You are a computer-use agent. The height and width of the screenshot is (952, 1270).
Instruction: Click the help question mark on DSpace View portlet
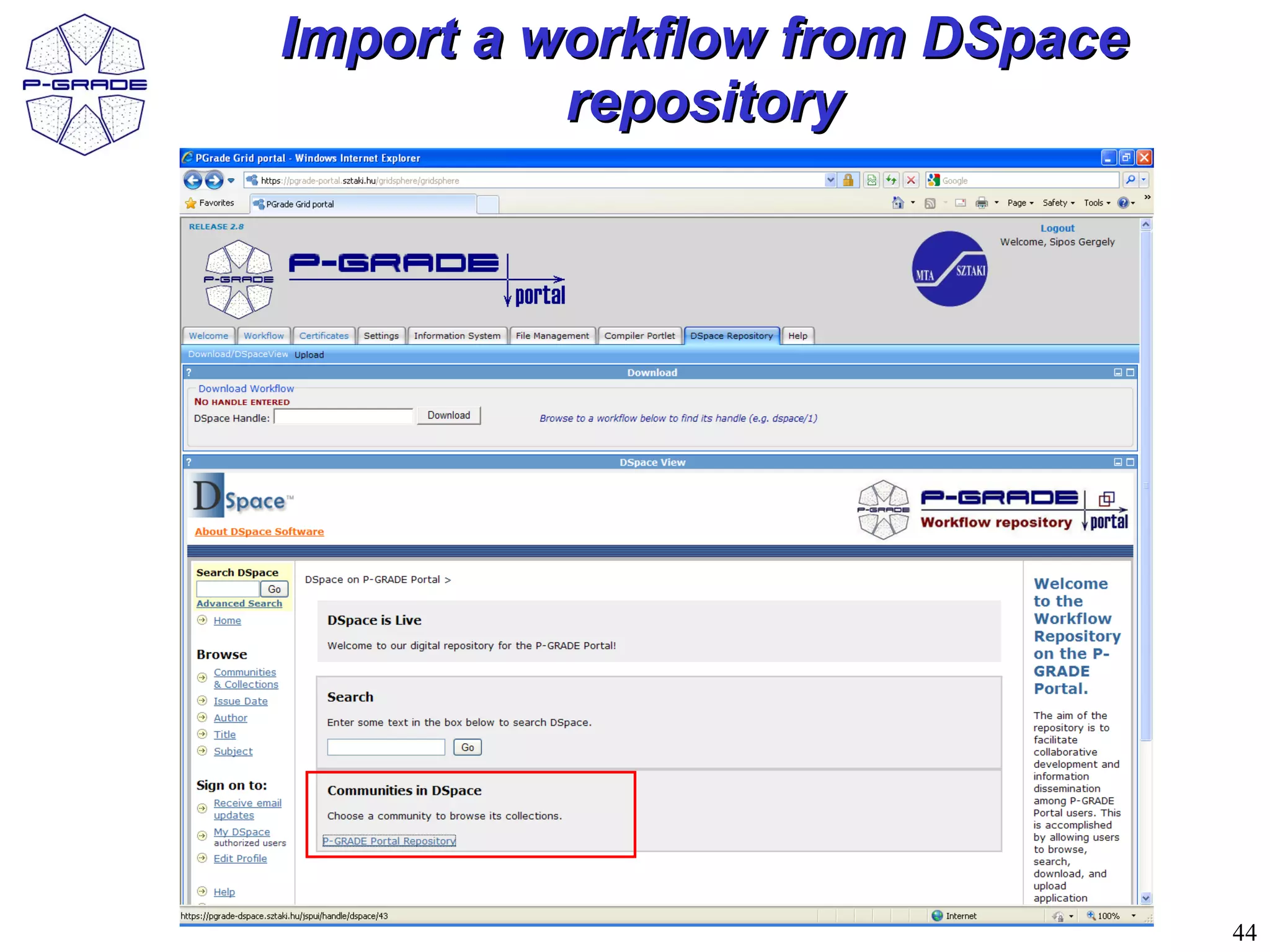[x=189, y=462]
